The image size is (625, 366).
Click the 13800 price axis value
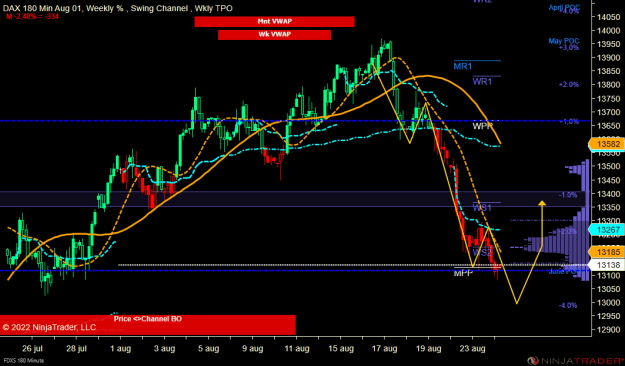tap(609, 85)
